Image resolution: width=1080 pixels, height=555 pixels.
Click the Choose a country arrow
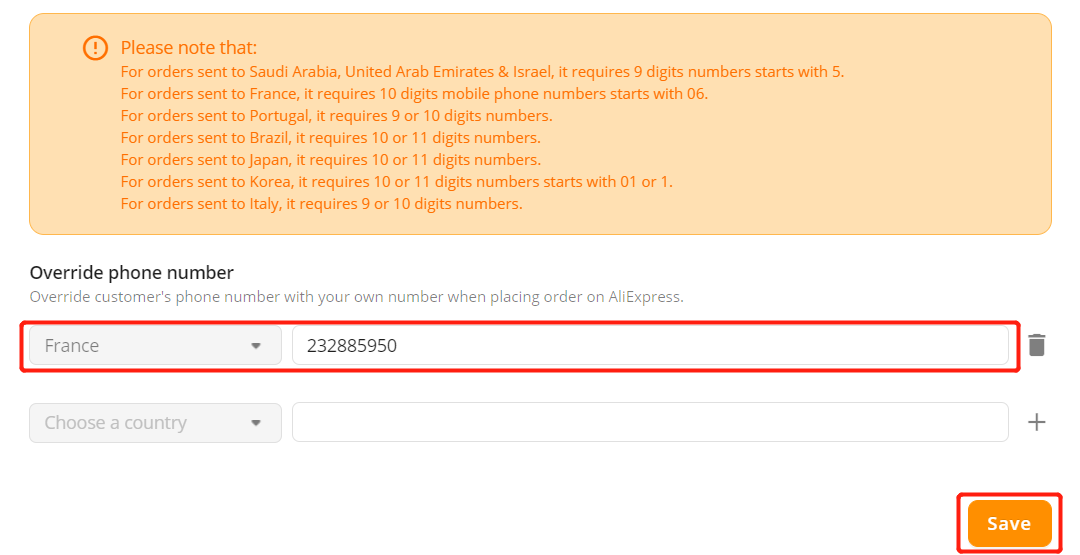tap(256, 423)
